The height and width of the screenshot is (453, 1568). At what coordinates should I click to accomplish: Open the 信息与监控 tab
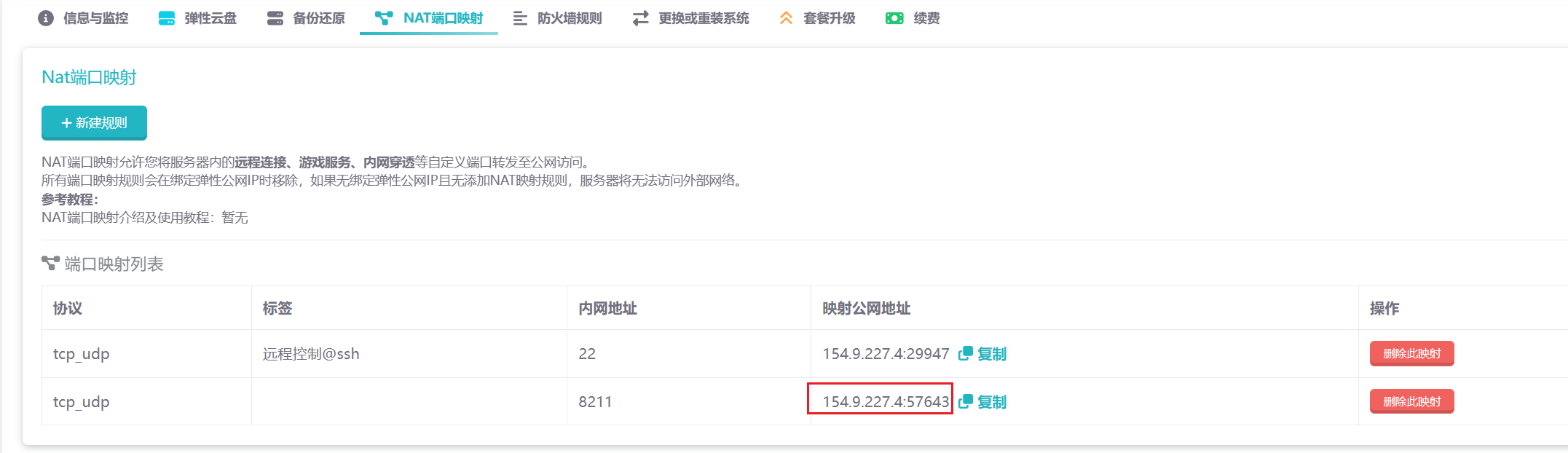[x=83, y=18]
